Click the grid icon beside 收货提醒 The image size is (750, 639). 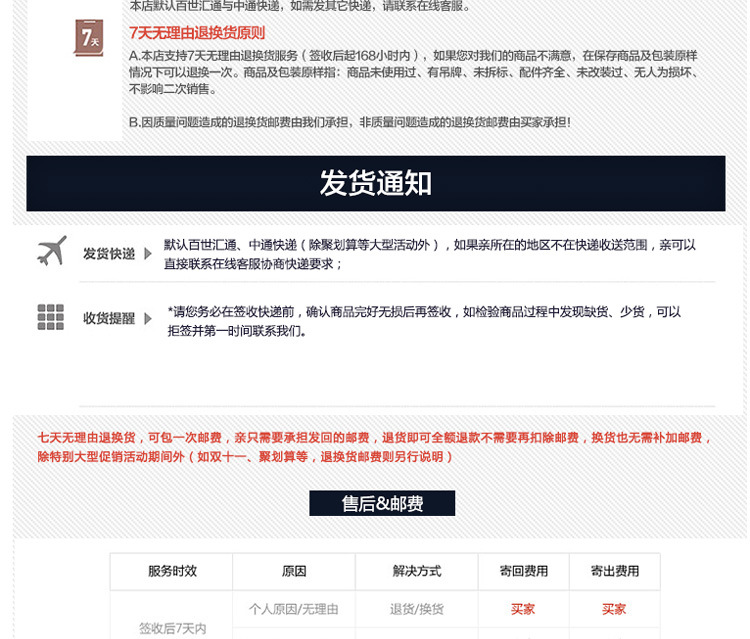(51, 317)
